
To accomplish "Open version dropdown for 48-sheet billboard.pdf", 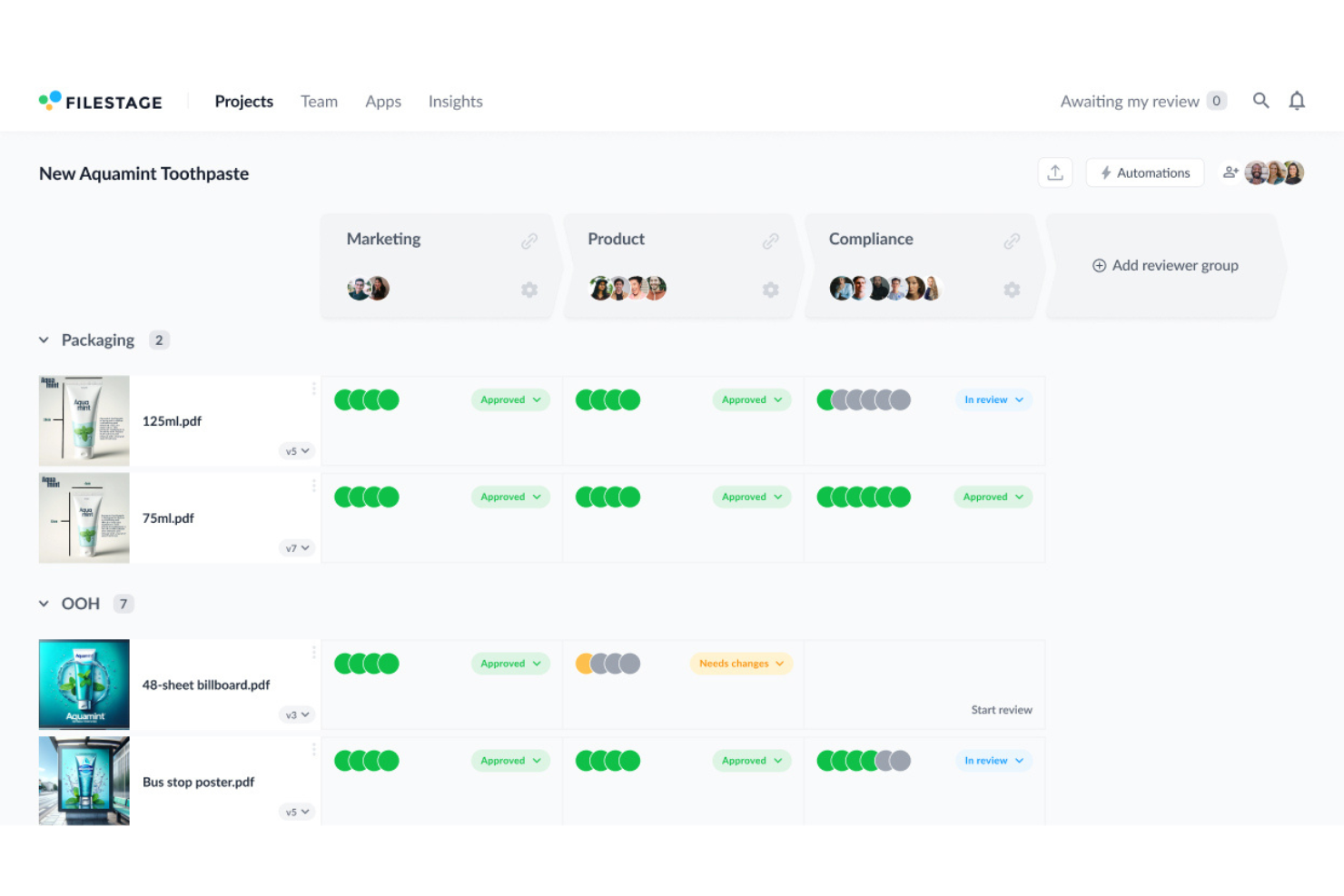I will [297, 715].
